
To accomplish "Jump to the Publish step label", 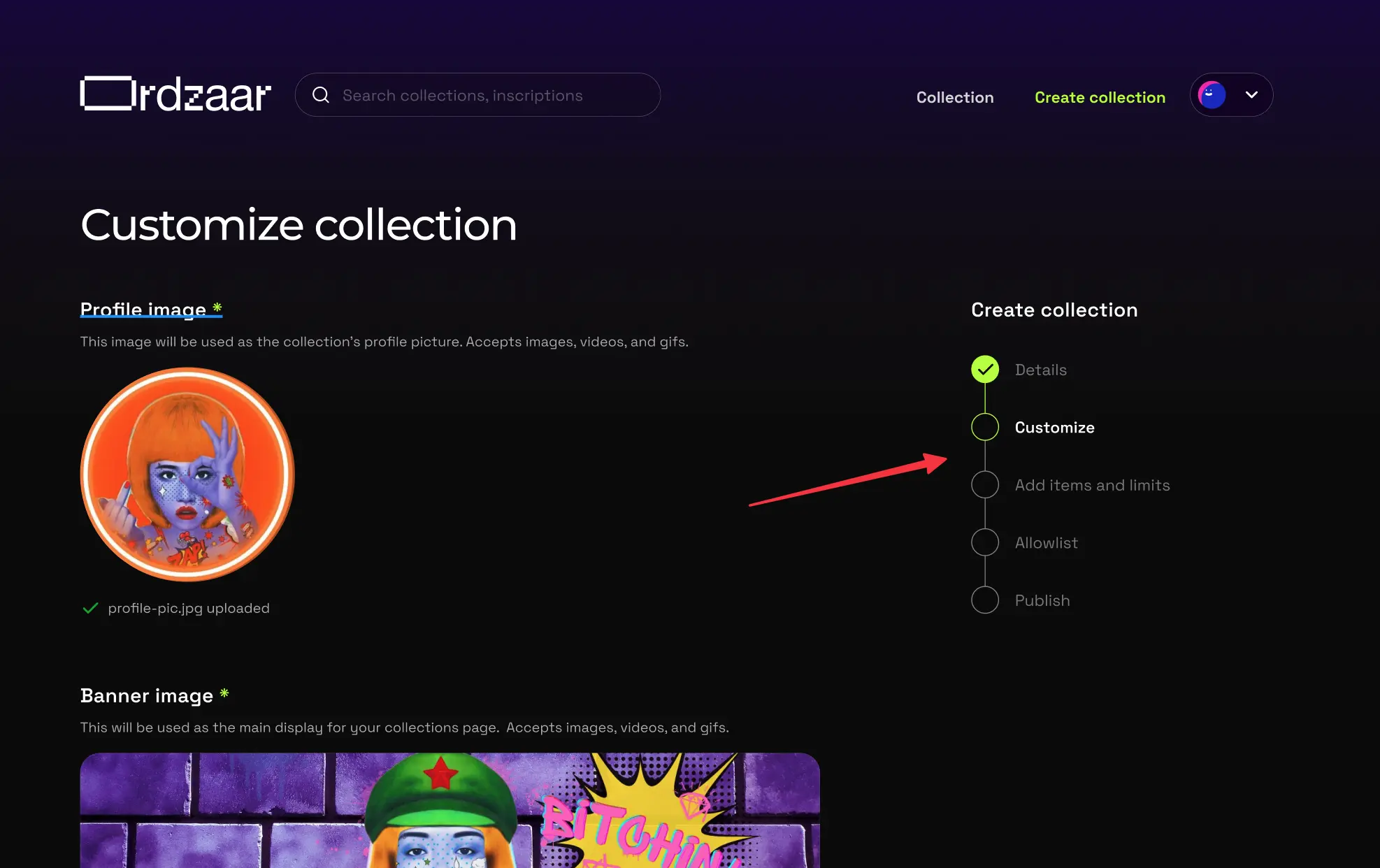I will click(x=1042, y=600).
